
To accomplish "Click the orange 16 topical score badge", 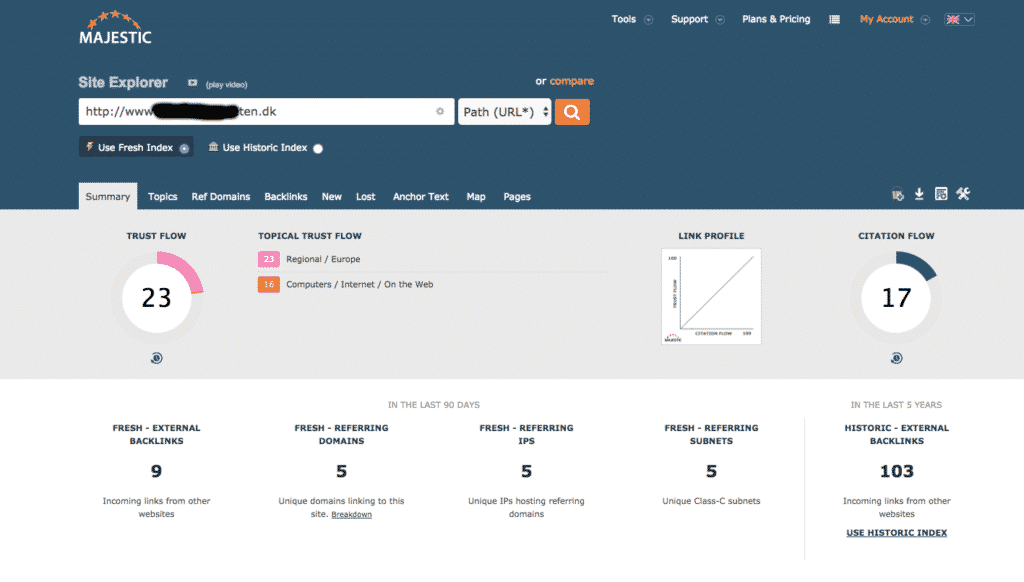I will coord(268,285).
